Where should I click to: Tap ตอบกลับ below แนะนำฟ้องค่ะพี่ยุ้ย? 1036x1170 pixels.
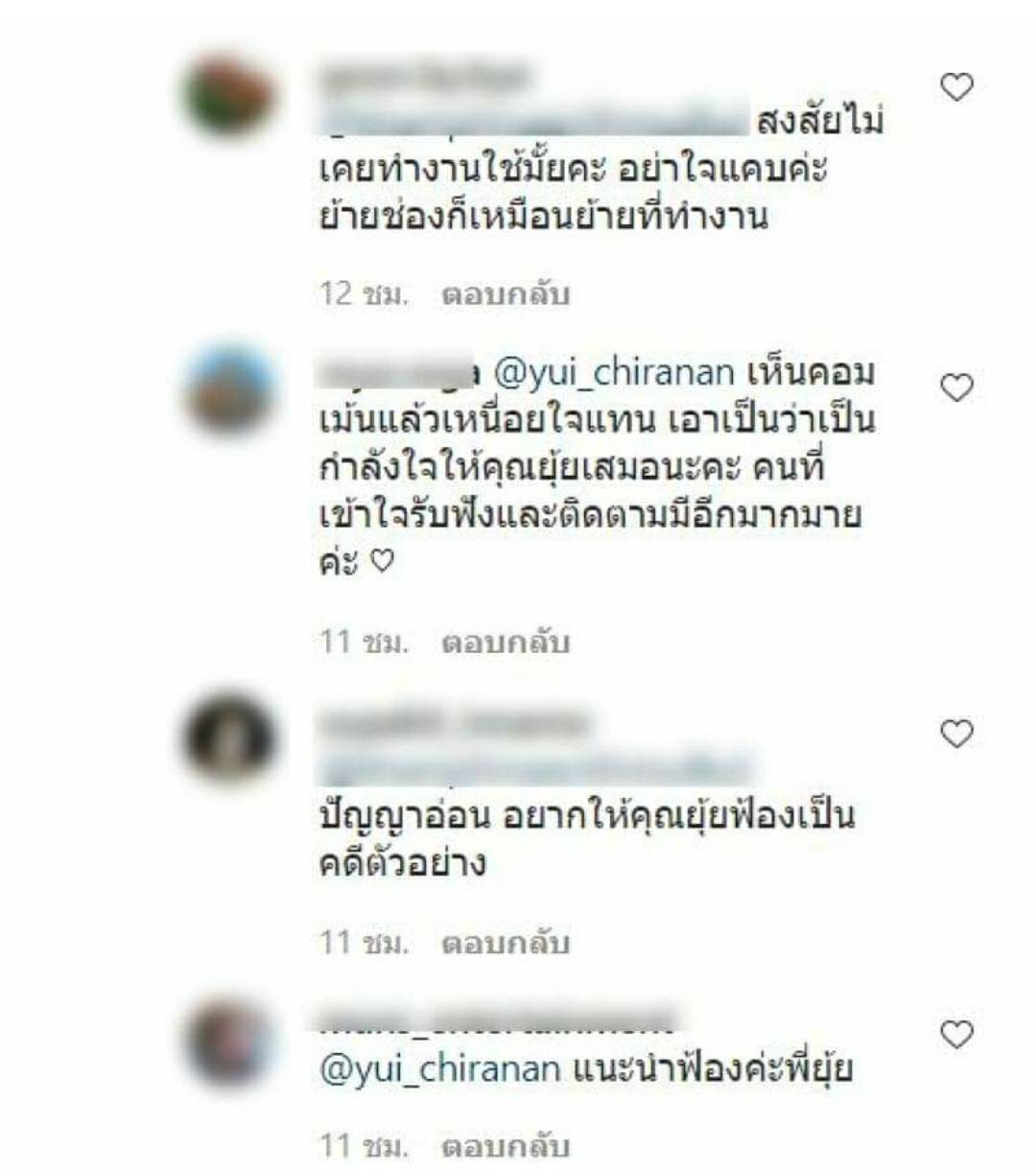pyautogui.click(x=506, y=1145)
